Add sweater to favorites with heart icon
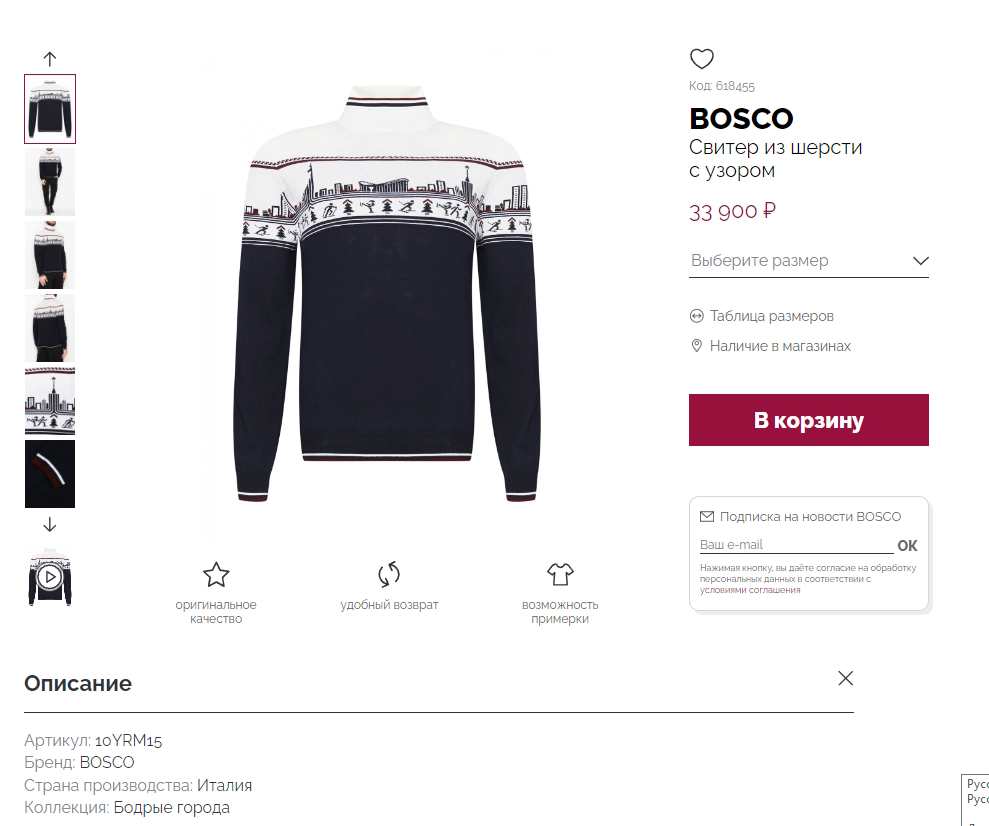The width and height of the screenshot is (989, 826). [701, 59]
